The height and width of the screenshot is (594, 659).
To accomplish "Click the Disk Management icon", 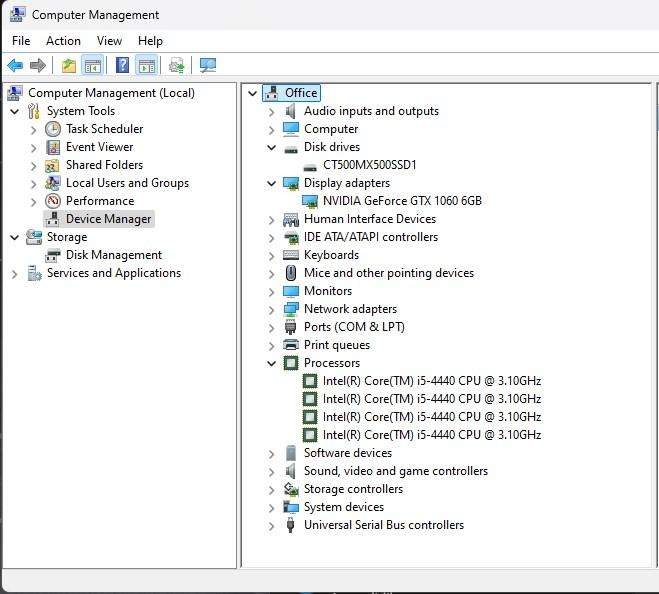I will pyautogui.click(x=53, y=255).
